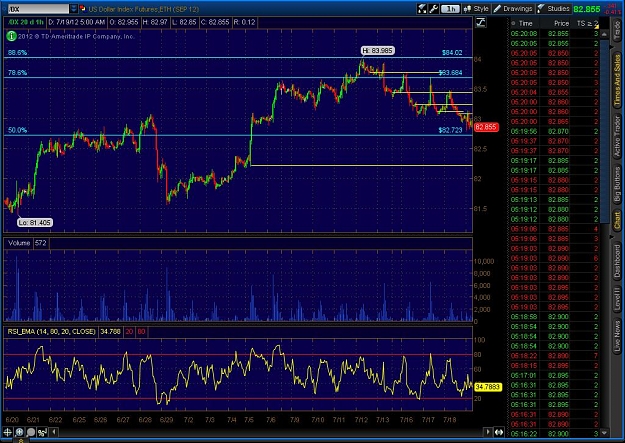Click the $84.02 Fibonacci price label
Viewport: 625px width, 443px height.
(452, 53)
